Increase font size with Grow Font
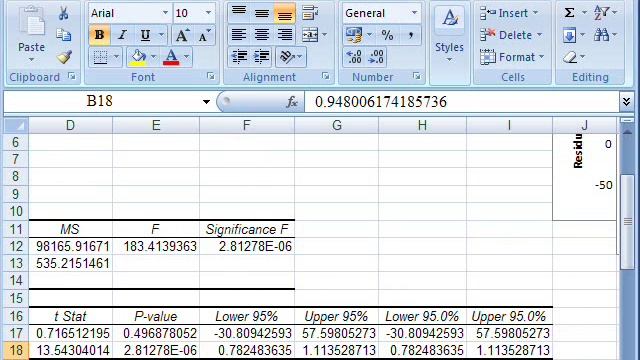 coord(182,36)
